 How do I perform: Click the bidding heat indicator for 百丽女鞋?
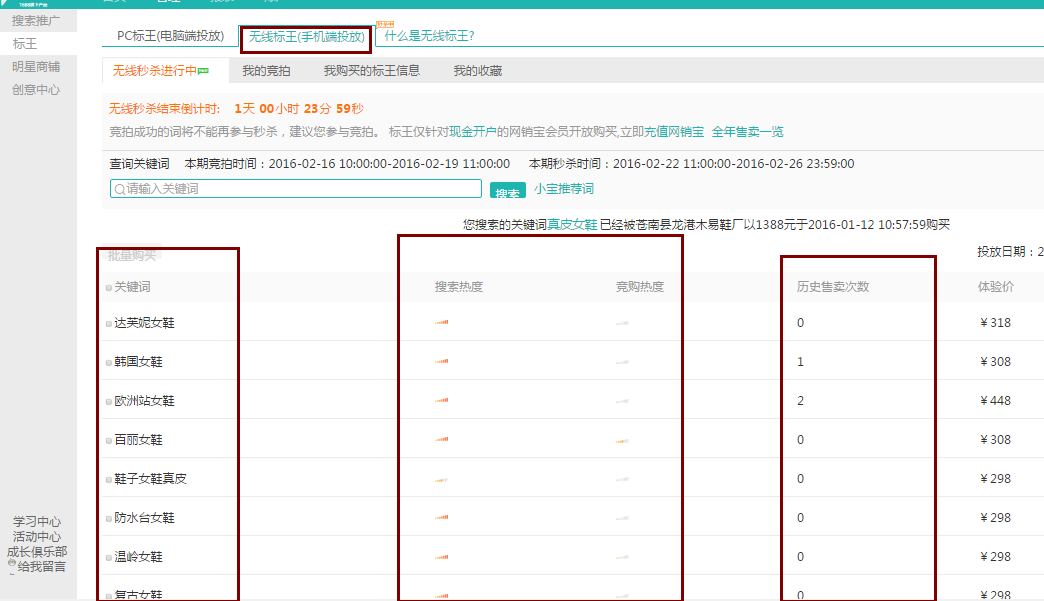click(622, 440)
